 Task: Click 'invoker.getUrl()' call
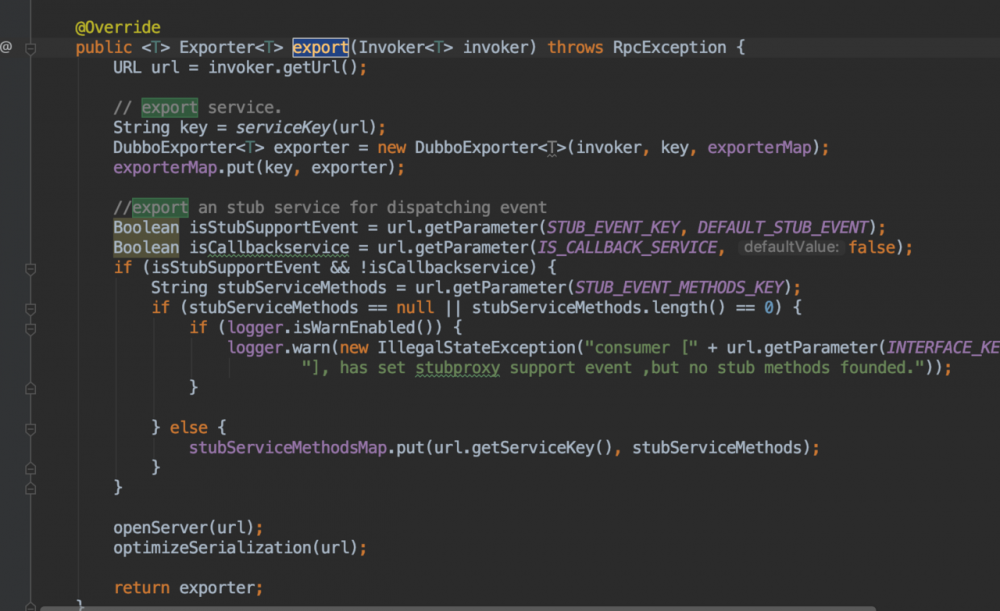(283, 68)
